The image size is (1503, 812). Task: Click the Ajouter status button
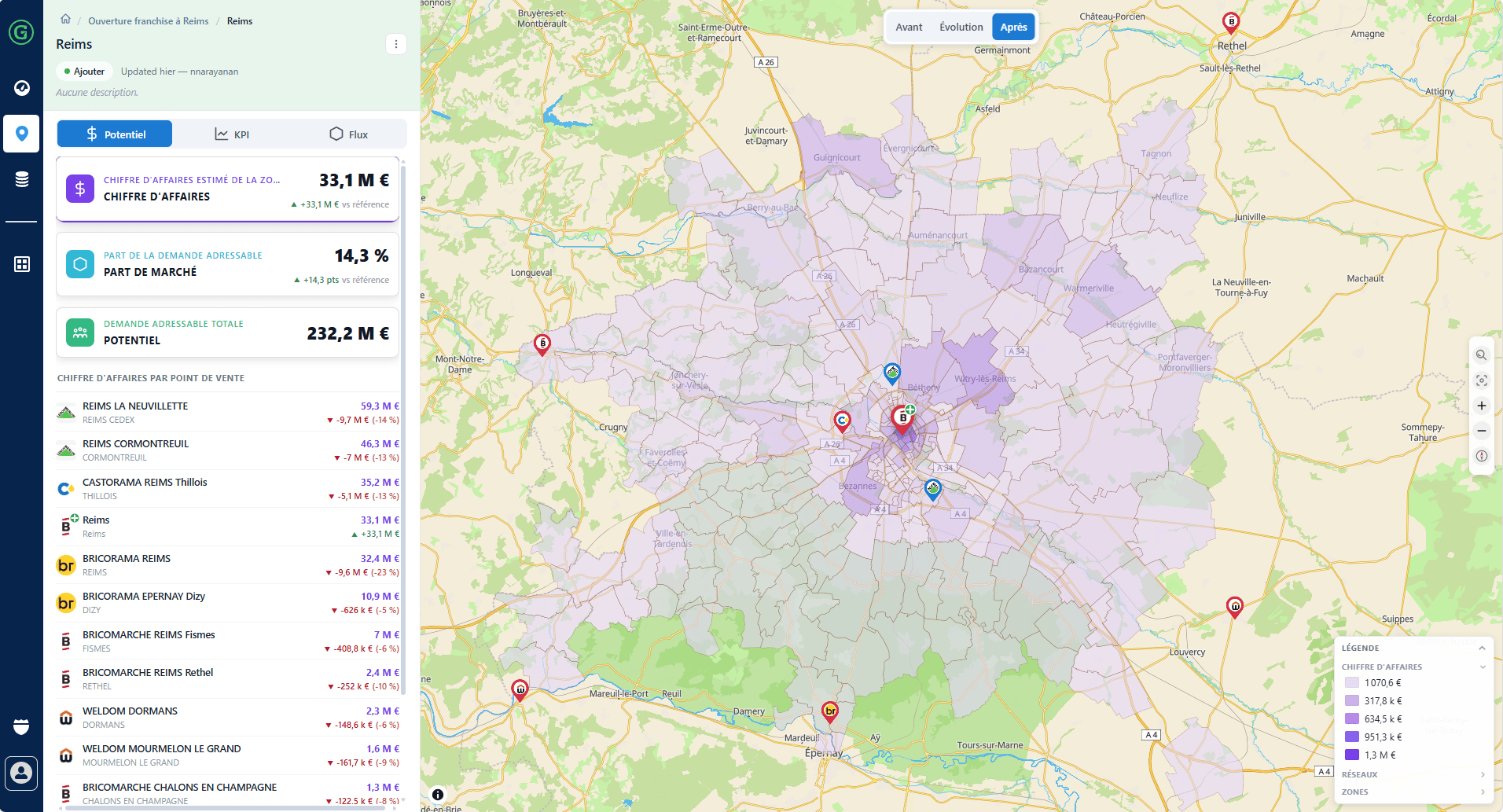point(85,72)
